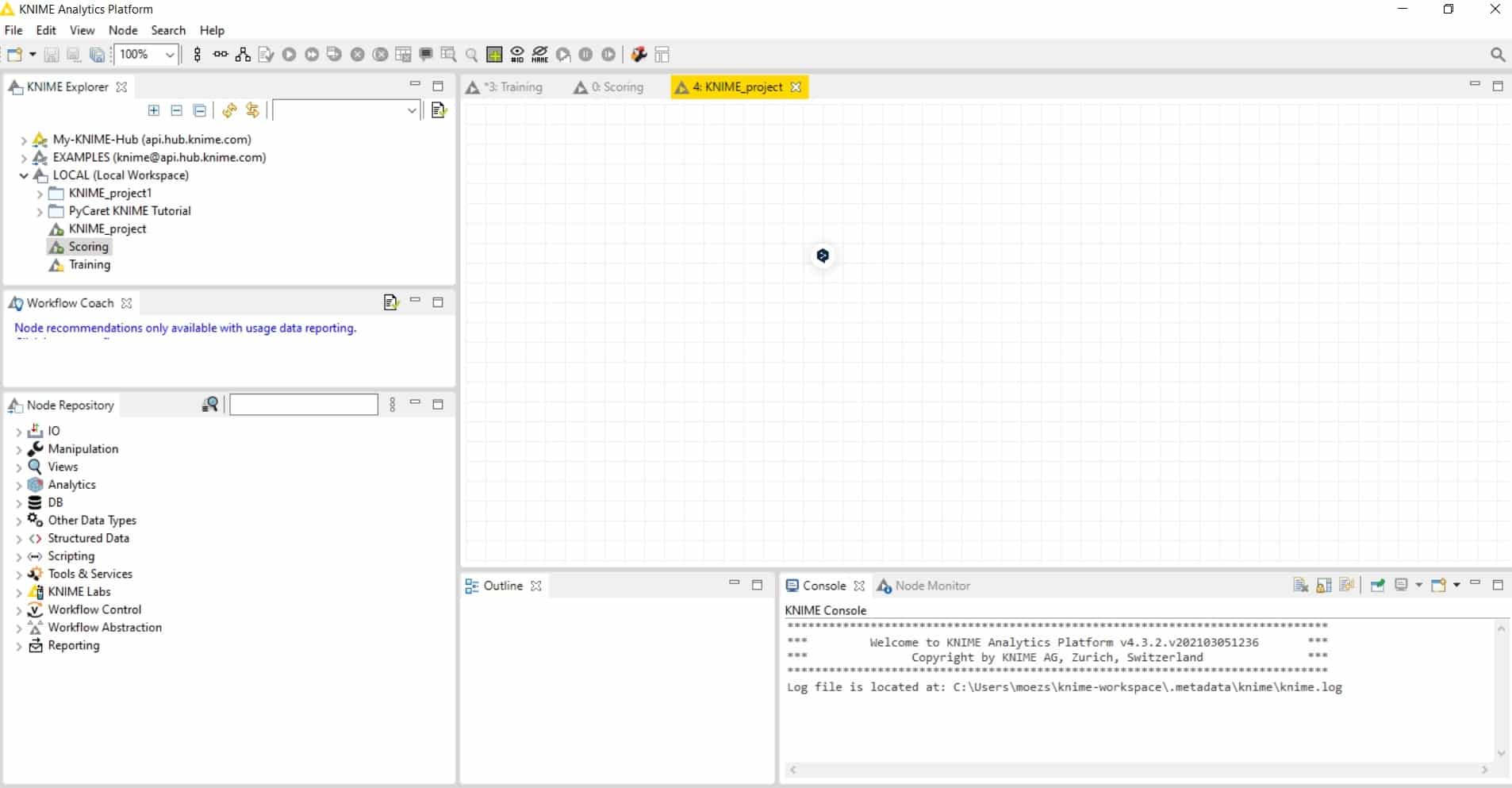Click the New workflow toolbar icon
This screenshot has width=1512, height=788.
[x=13, y=55]
